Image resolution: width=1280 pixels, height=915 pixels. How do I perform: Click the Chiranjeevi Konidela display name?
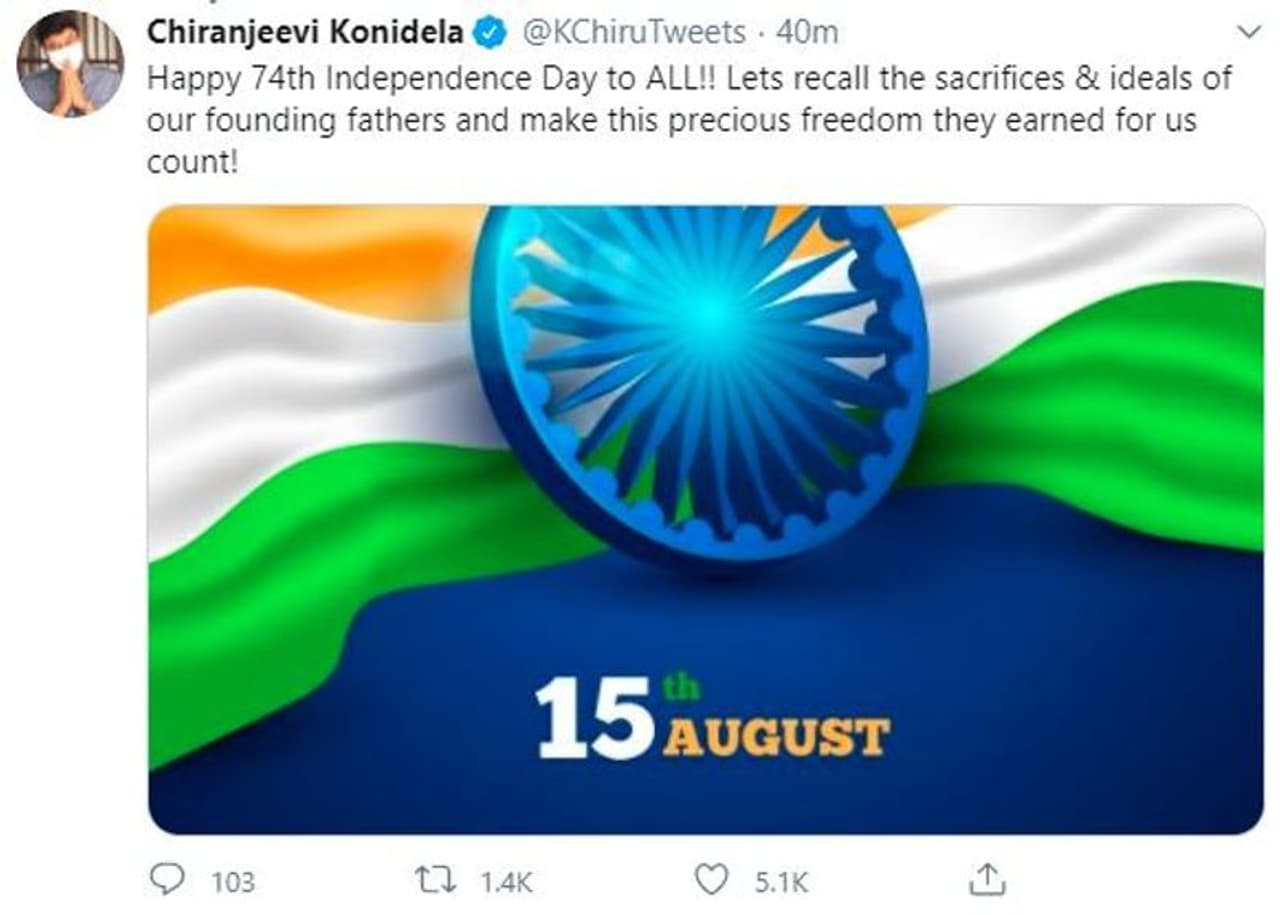click(x=306, y=33)
